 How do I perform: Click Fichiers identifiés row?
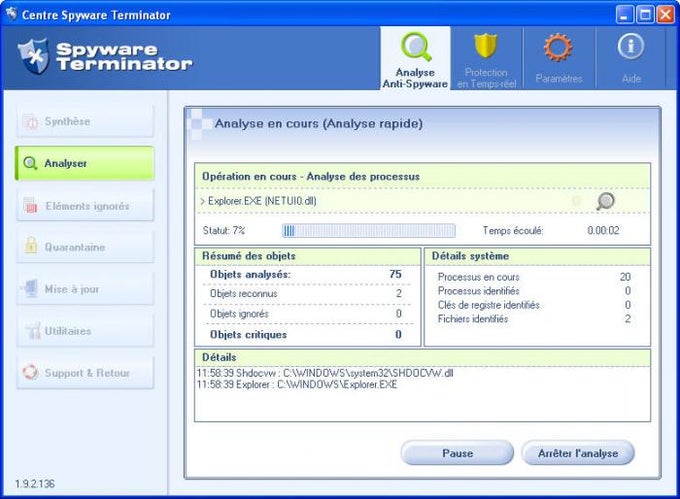(x=534, y=319)
